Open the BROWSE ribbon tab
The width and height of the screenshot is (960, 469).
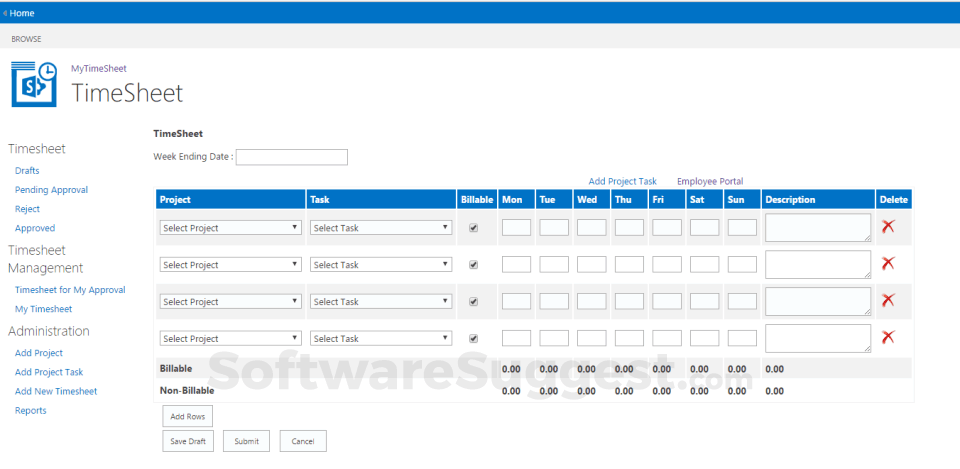(x=26, y=39)
